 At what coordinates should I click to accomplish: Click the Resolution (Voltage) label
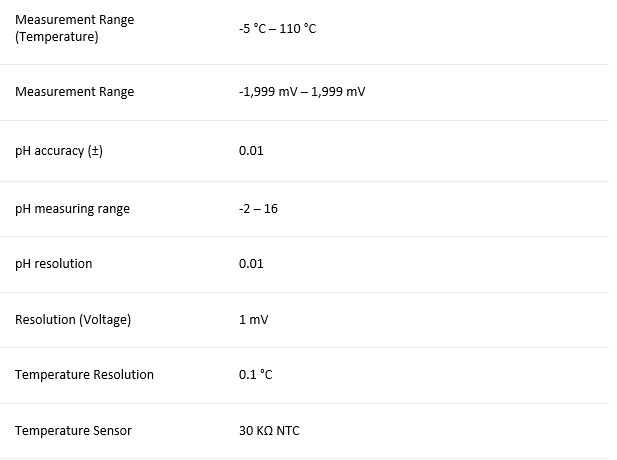pyautogui.click(x=73, y=320)
